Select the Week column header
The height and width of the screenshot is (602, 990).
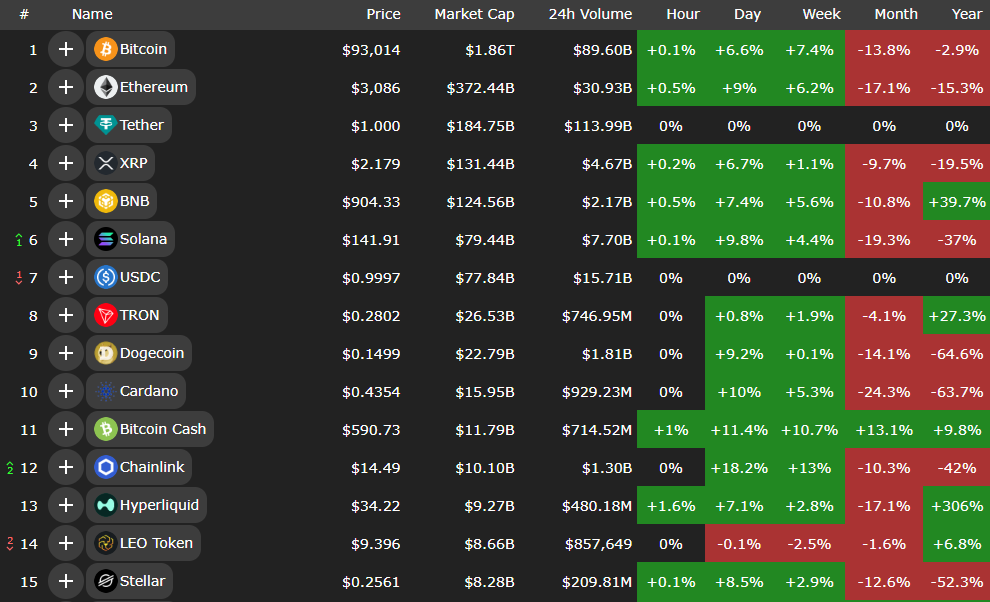coord(821,14)
